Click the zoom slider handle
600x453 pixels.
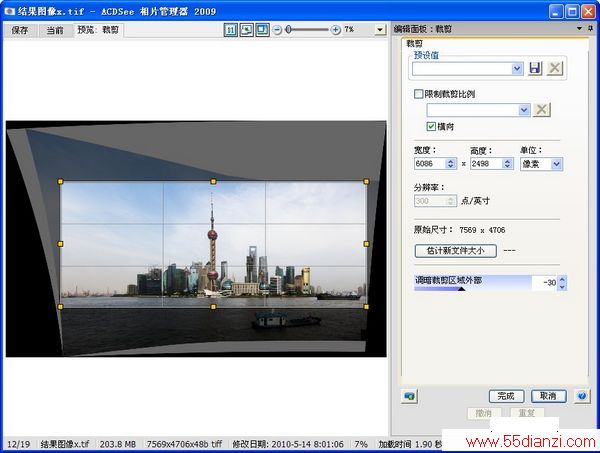289,29
